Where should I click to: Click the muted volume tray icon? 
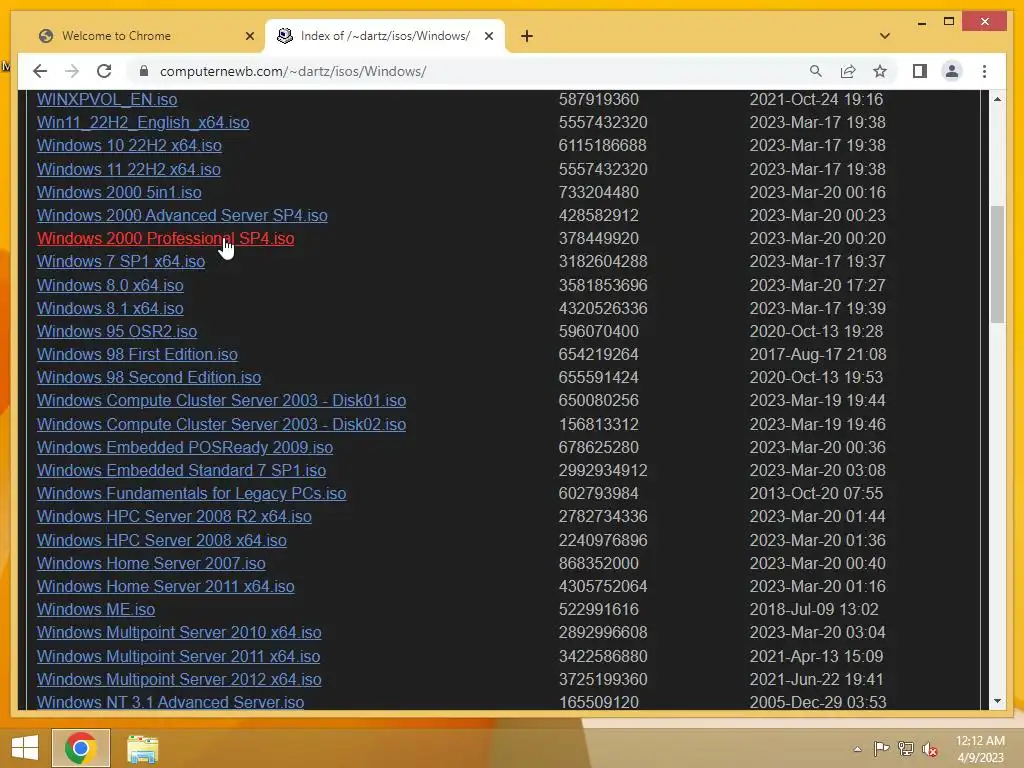930,749
